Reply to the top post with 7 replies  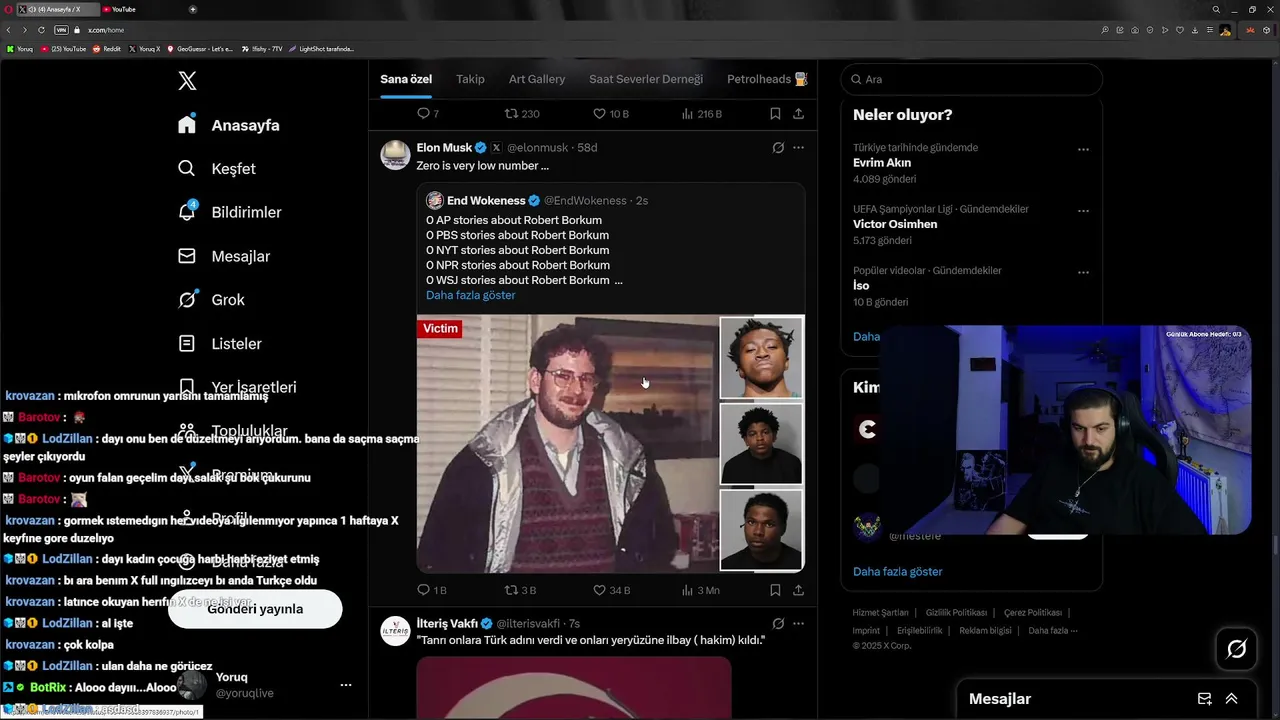(428, 114)
